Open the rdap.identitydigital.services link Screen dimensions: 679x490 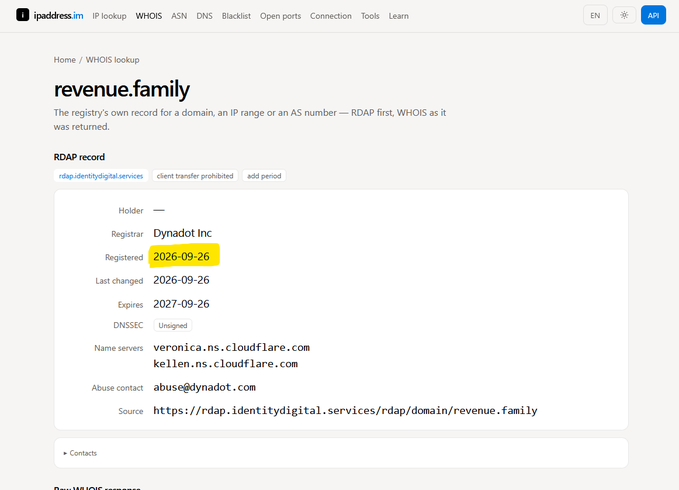point(101,176)
